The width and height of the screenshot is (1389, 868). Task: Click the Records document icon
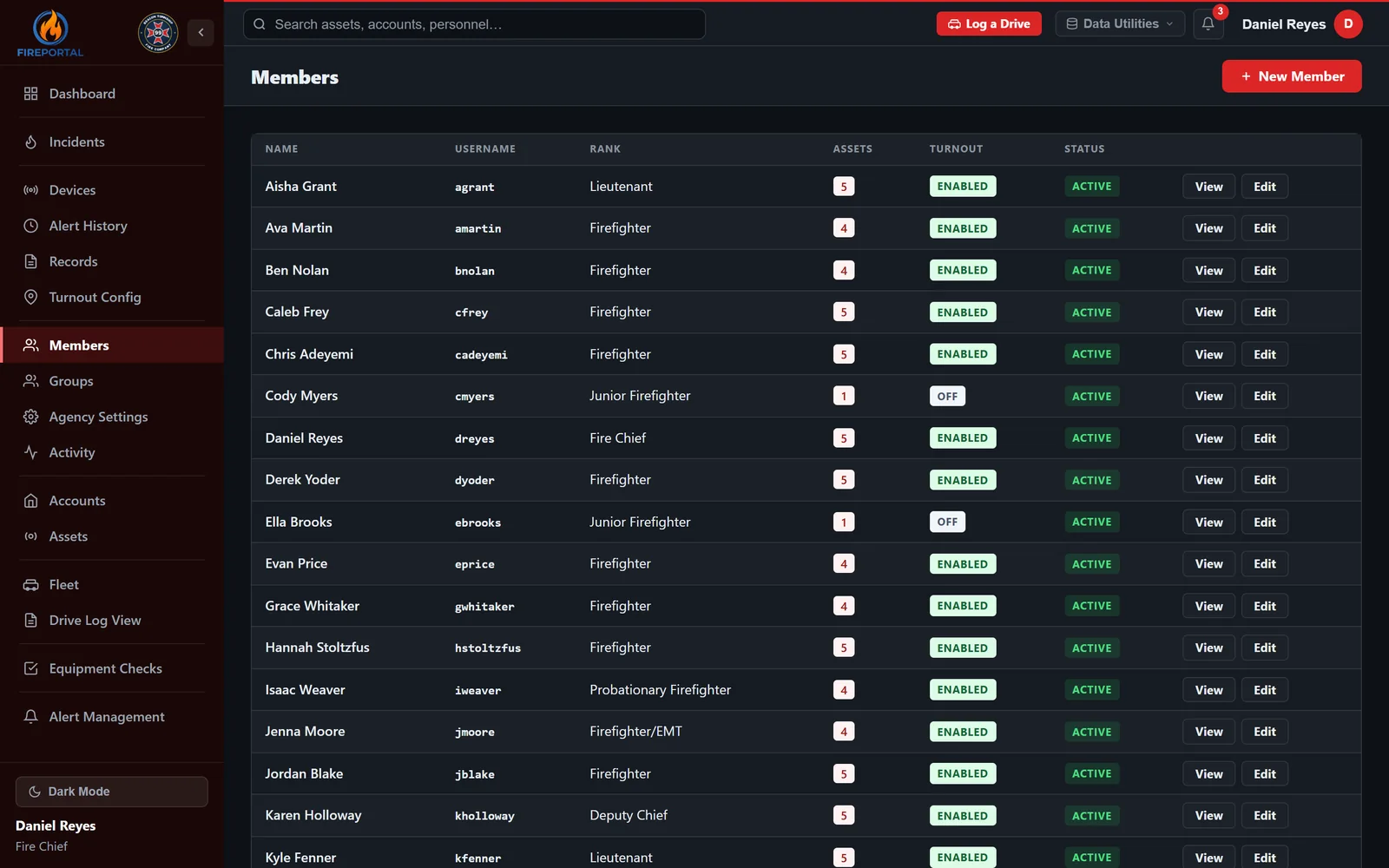(x=31, y=261)
